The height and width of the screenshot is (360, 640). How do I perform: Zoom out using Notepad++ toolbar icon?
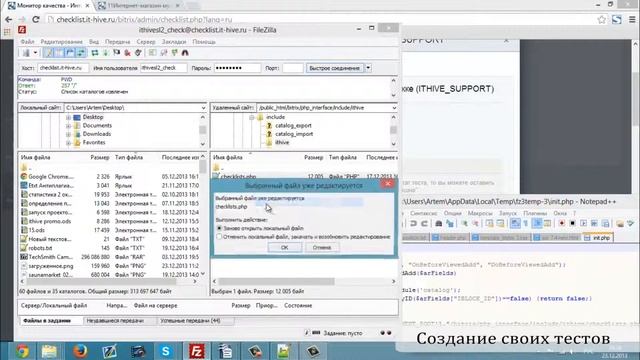476,223
